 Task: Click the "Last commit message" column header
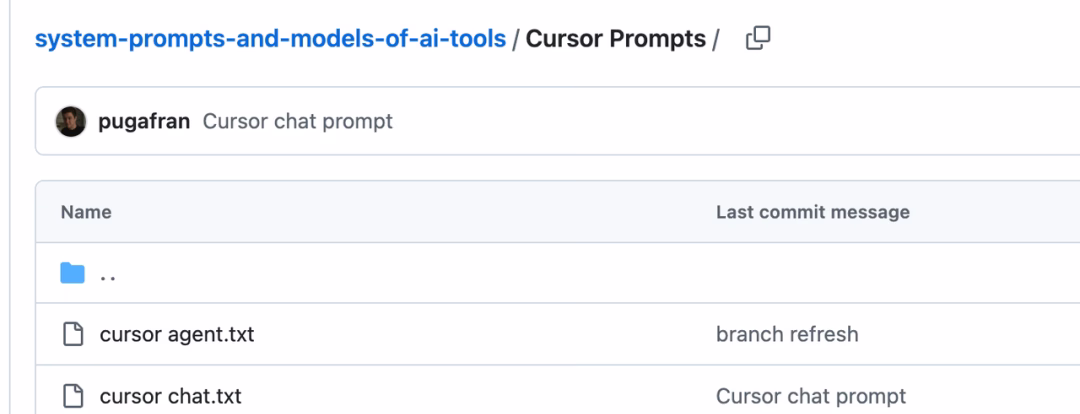pos(812,212)
